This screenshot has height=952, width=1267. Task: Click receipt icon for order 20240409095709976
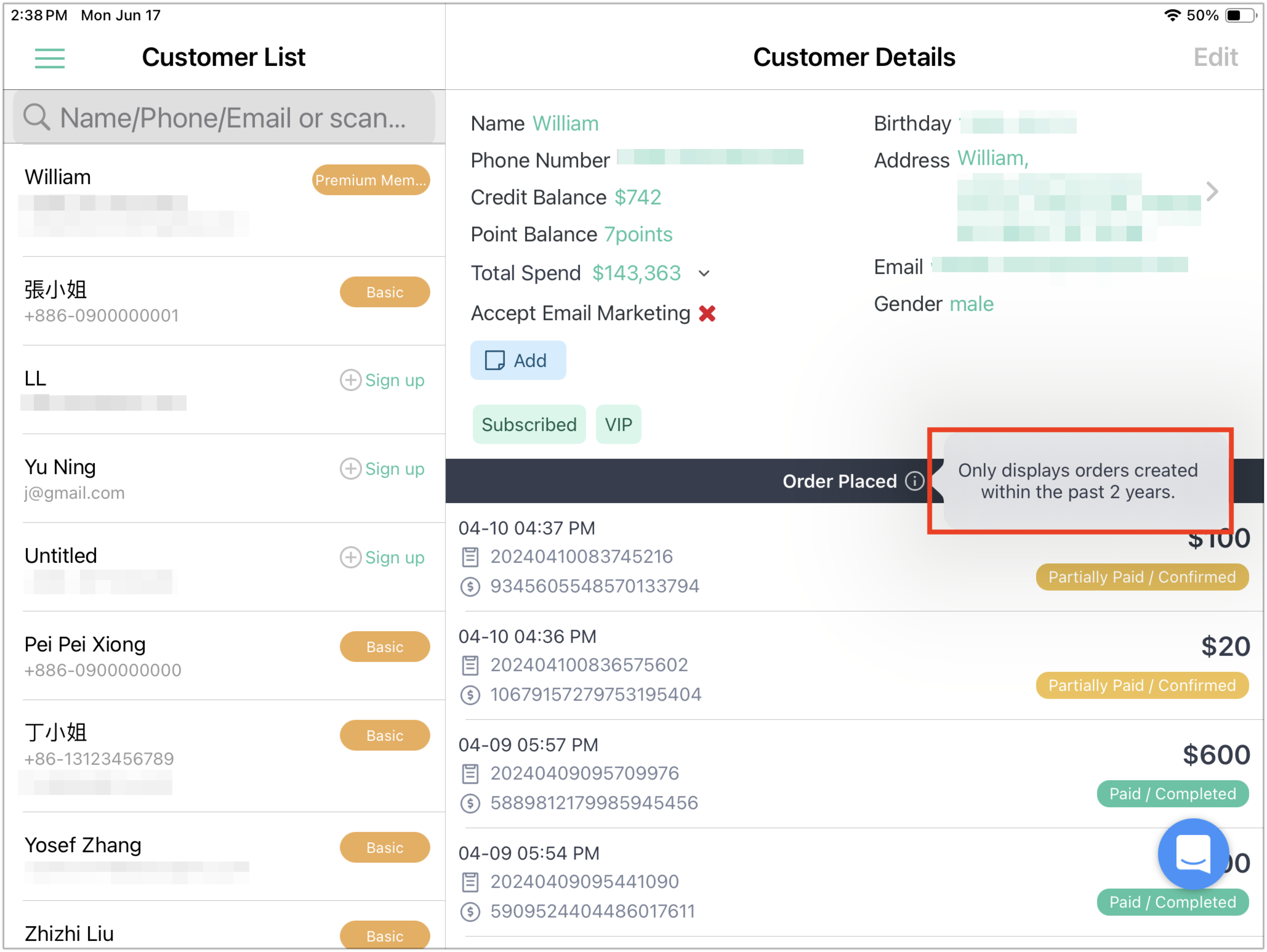pos(470,774)
